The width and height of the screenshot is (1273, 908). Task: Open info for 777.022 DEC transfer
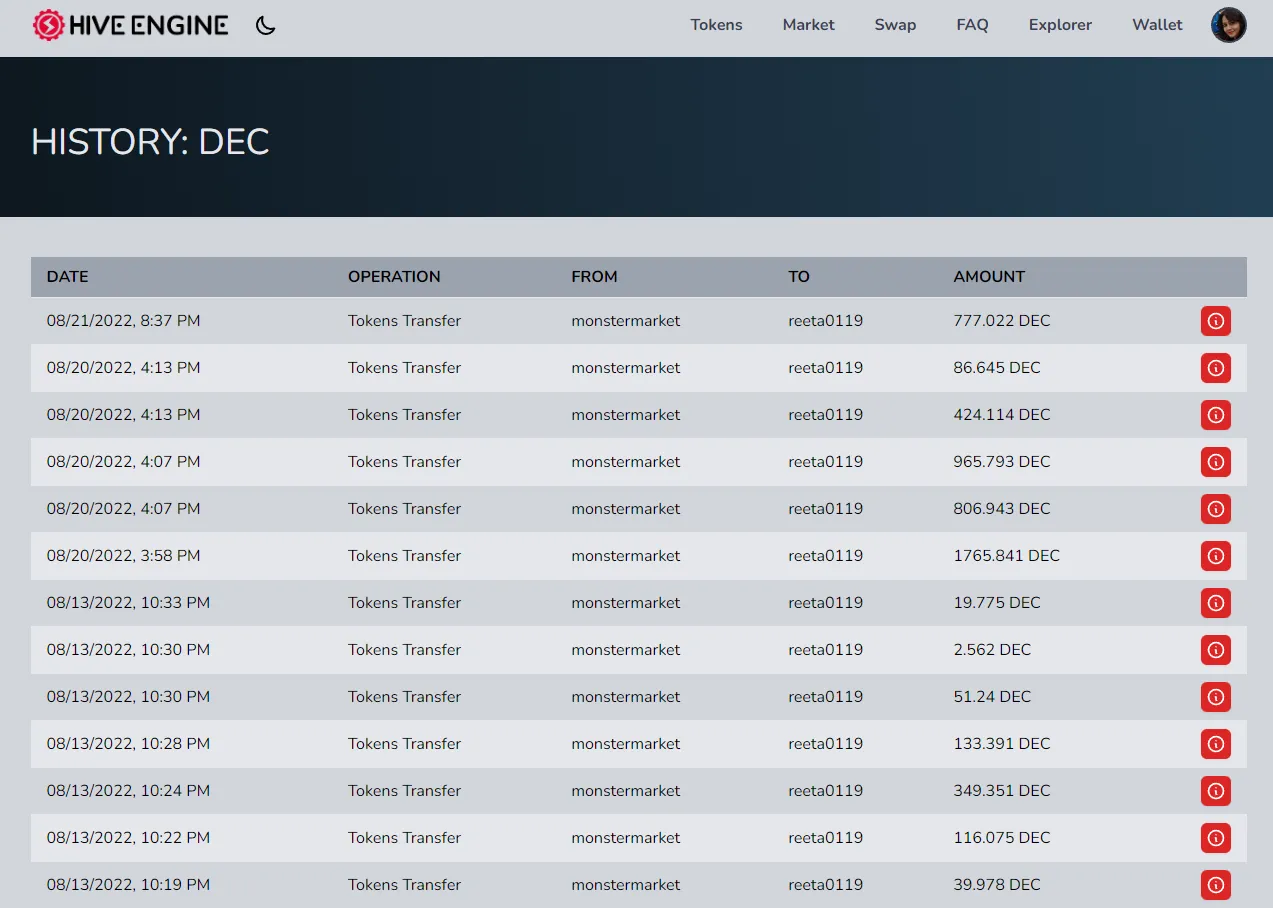[x=1216, y=321]
